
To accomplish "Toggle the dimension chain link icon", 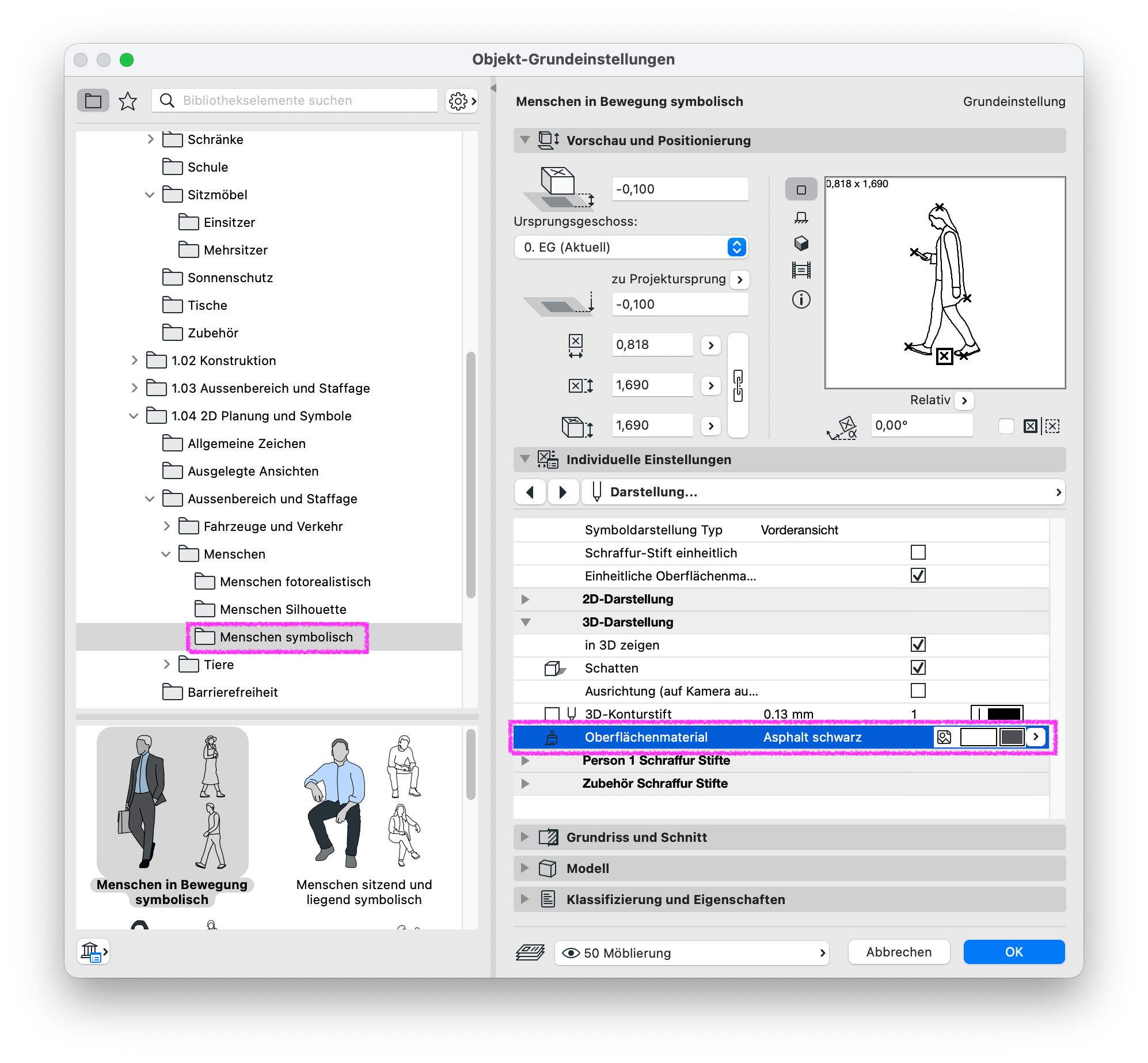I will [x=738, y=385].
